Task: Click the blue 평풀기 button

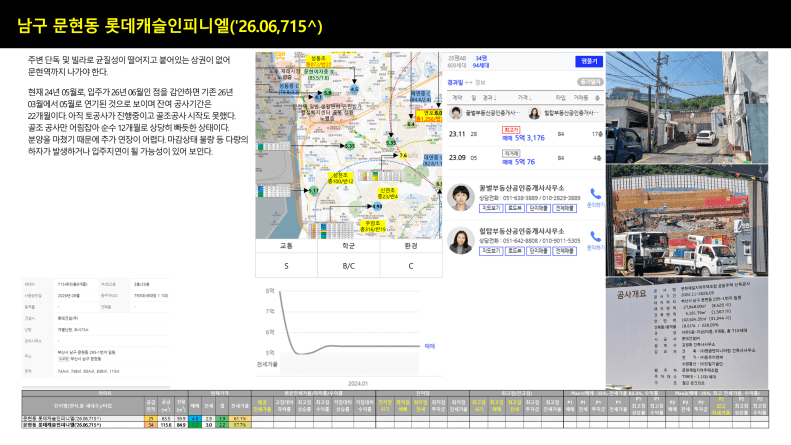Action: click(589, 62)
